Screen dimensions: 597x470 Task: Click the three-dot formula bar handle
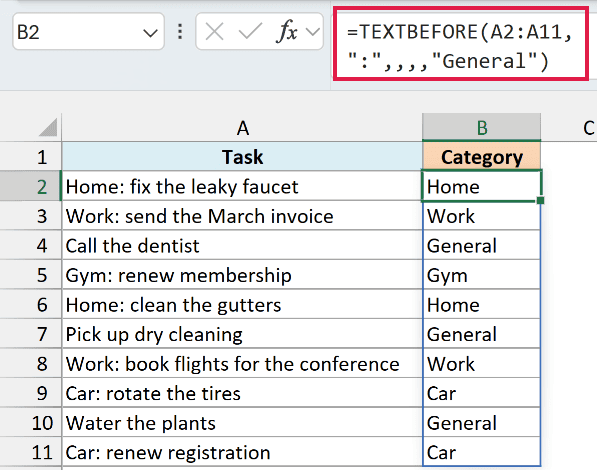pyautogui.click(x=180, y=32)
